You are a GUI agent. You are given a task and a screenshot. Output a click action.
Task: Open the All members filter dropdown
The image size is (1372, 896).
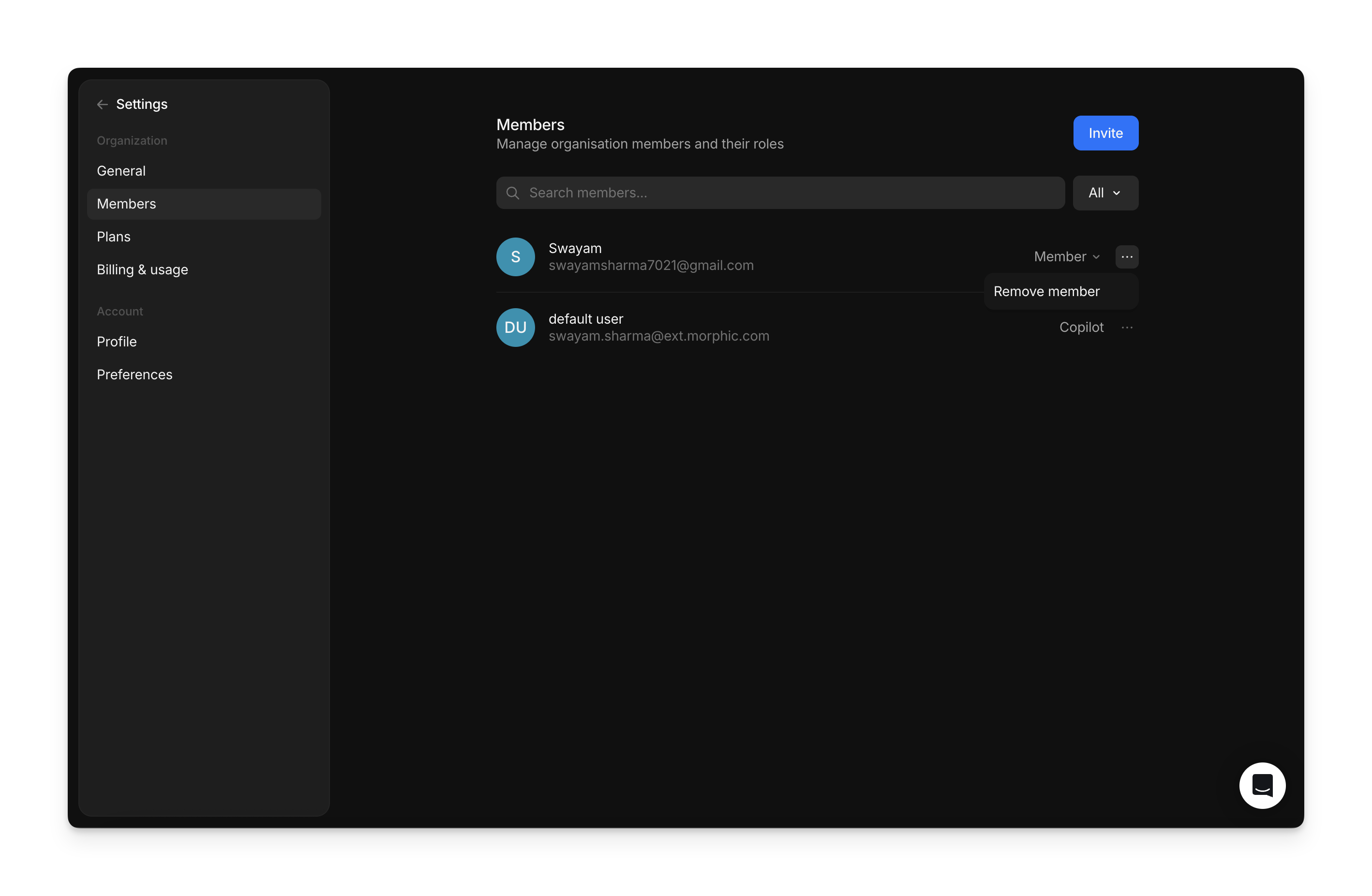1105,193
